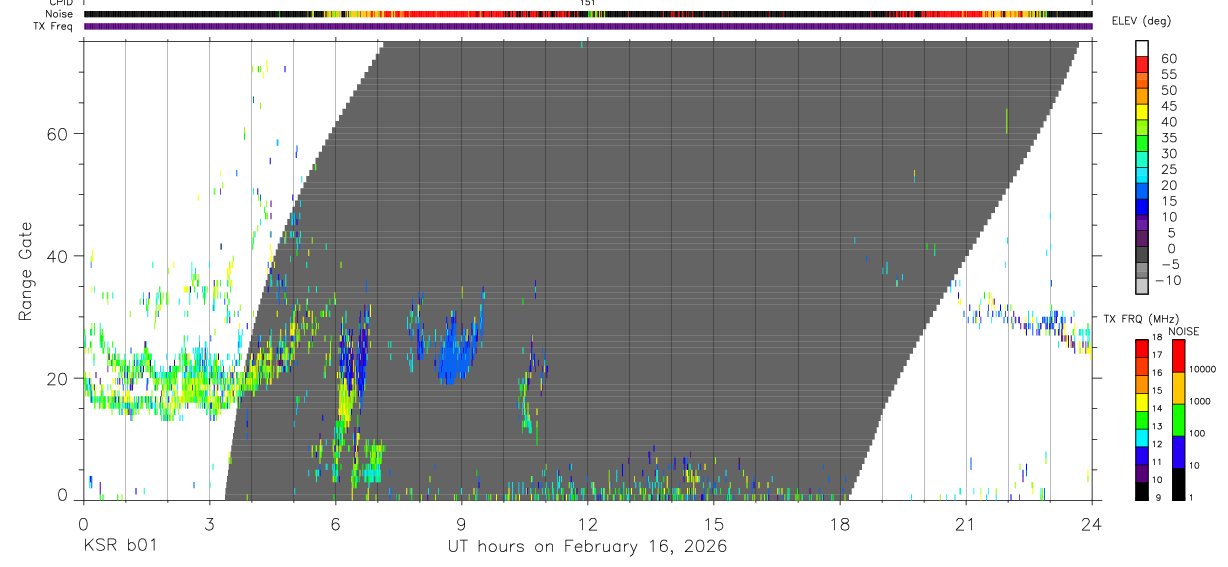
Task: Click hour 24 on the UT axis
Action: [1091, 523]
